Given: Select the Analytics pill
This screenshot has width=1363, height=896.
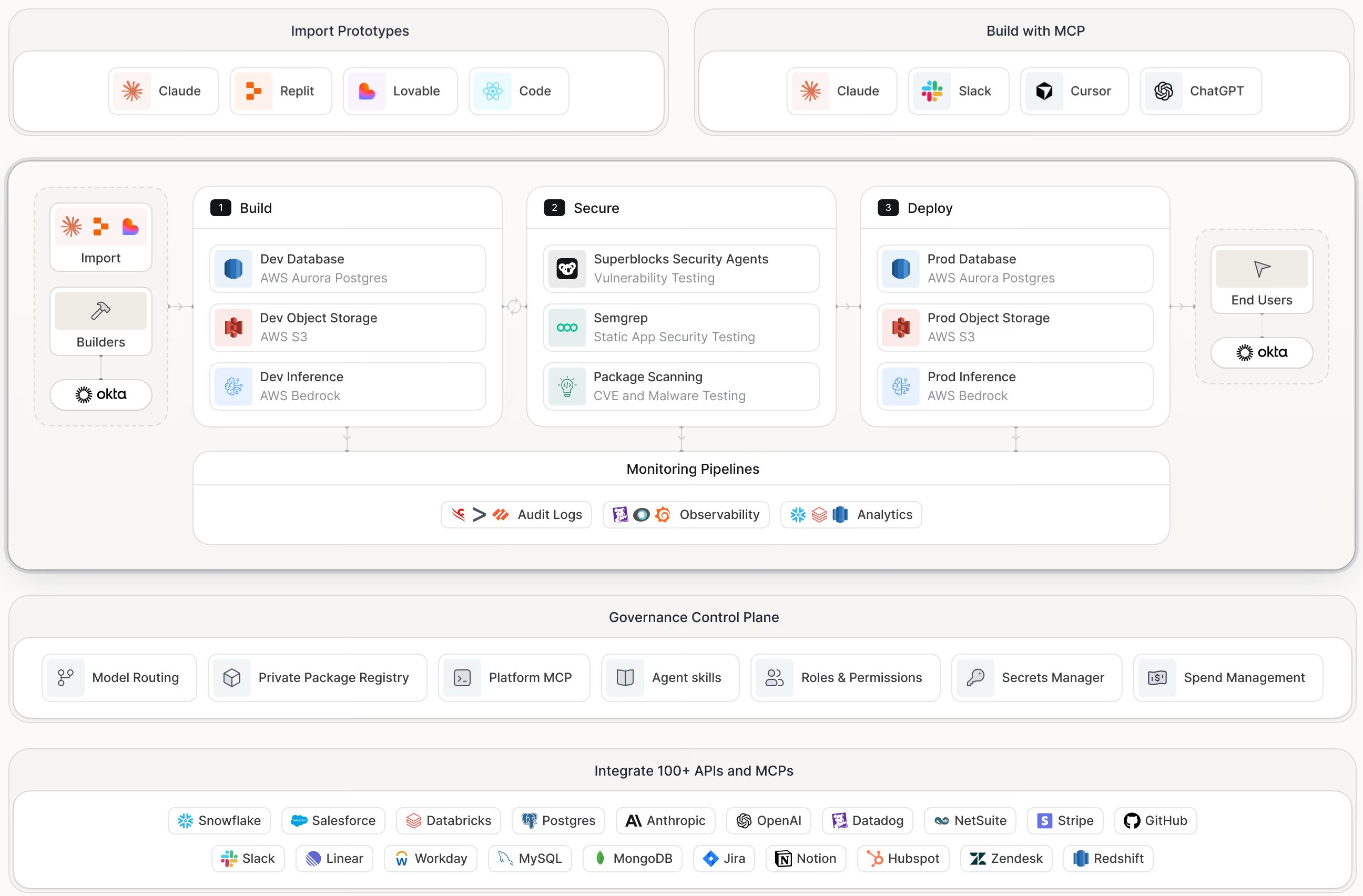Looking at the screenshot, I should click(x=851, y=515).
